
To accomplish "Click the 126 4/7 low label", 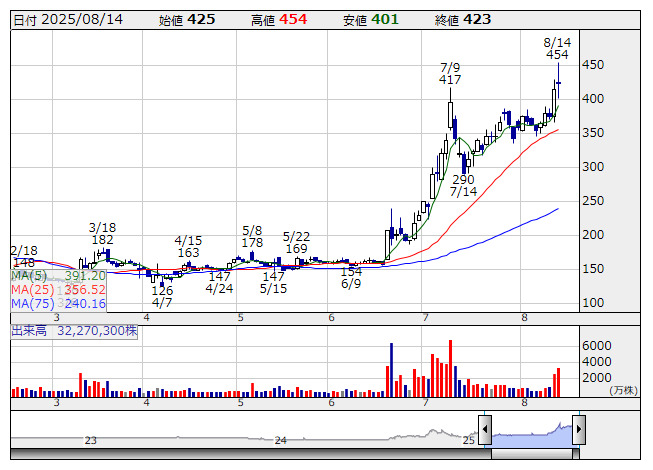I will [x=162, y=296].
